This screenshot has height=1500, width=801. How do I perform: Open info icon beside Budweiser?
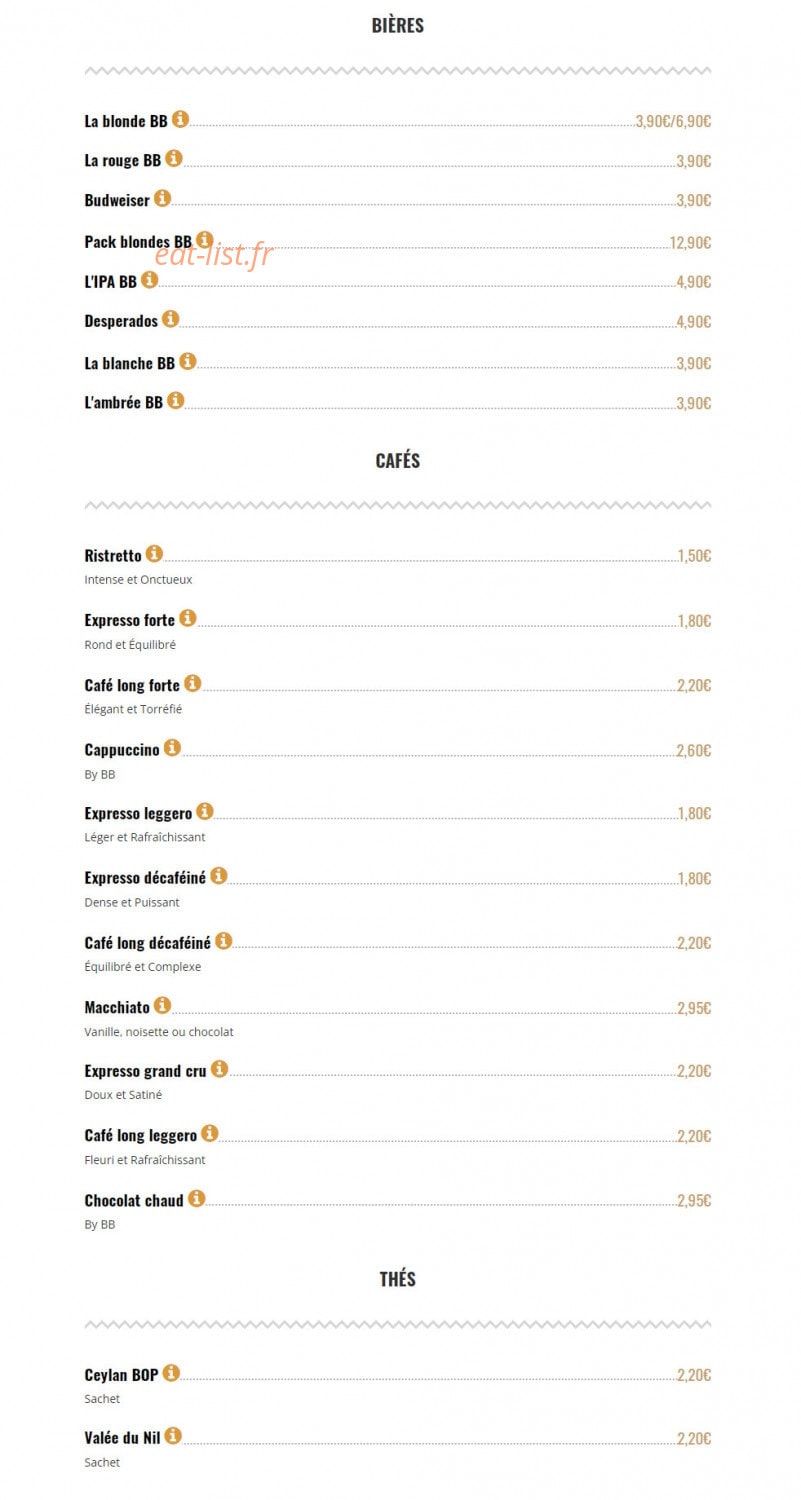click(x=162, y=198)
